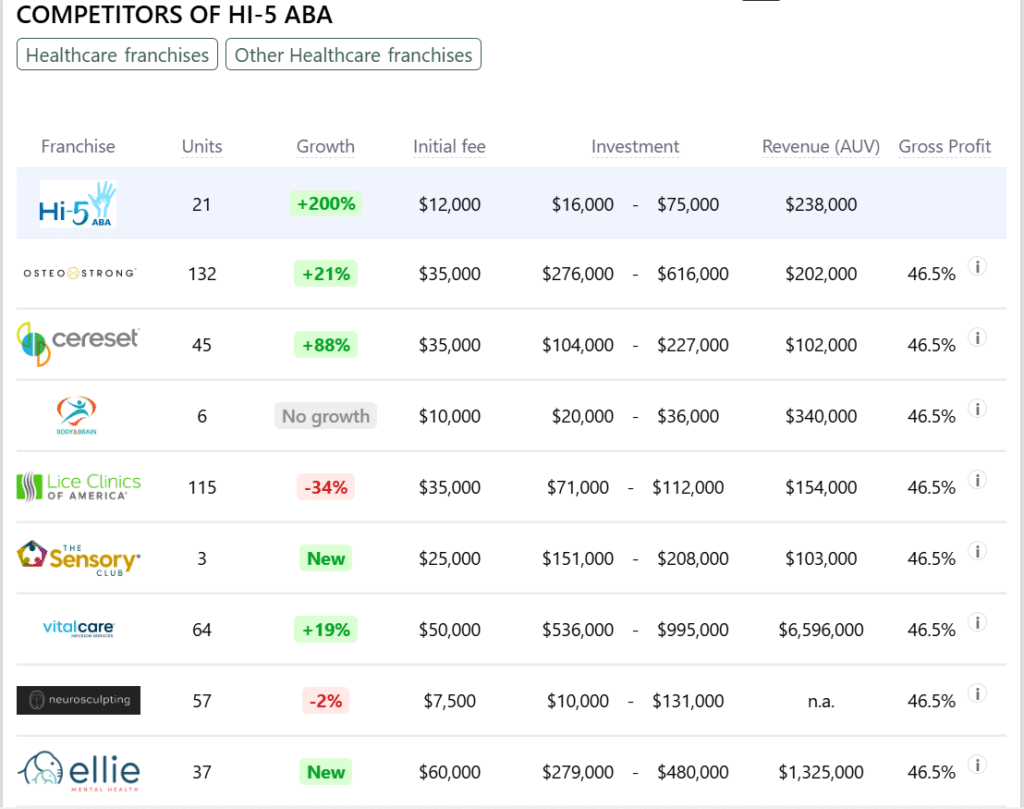Open The Sensory Club logo
The height and width of the screenshot is (809, 1024).
tap(78, 558)
